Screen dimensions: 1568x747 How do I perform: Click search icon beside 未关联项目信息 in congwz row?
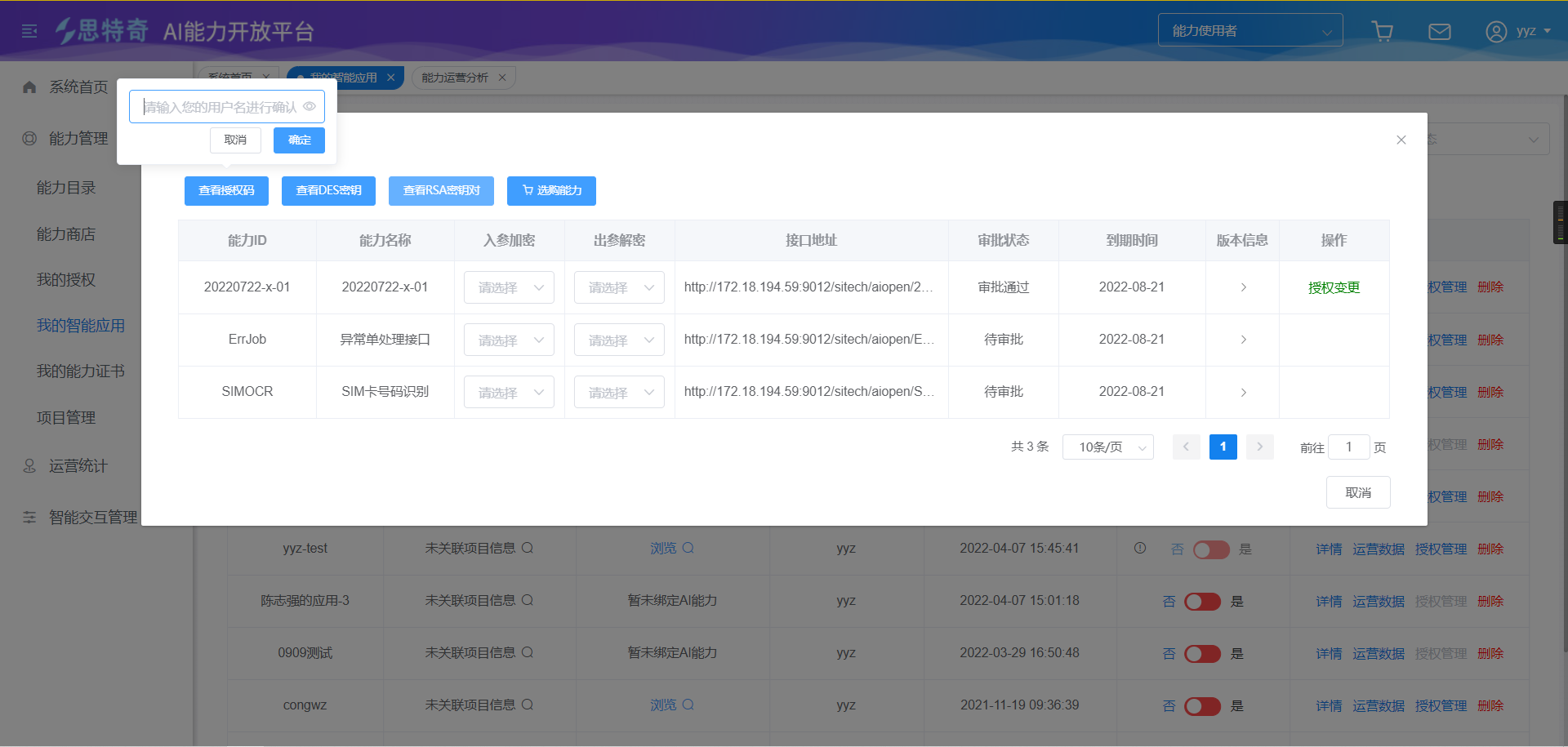click(528, 705)
